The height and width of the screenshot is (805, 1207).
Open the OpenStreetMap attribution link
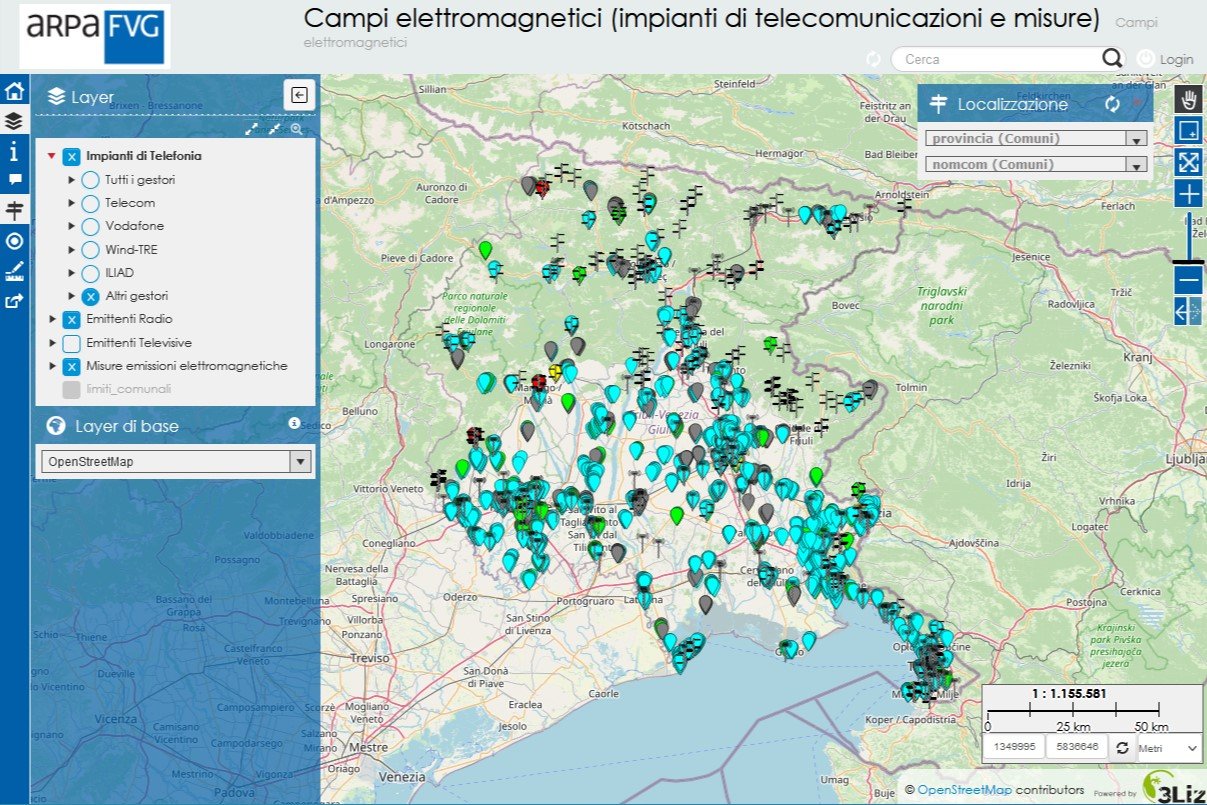[x=965, y=790]
